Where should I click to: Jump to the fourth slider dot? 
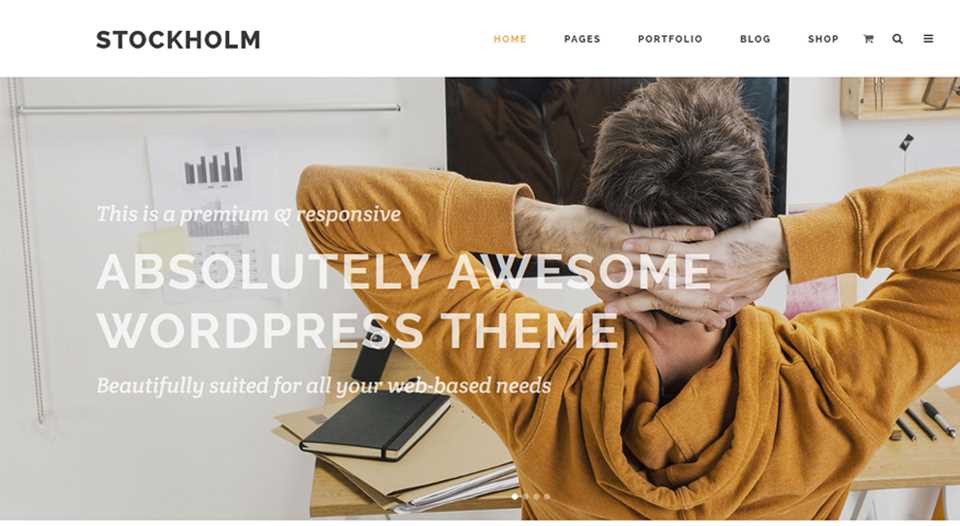point(547,497)
